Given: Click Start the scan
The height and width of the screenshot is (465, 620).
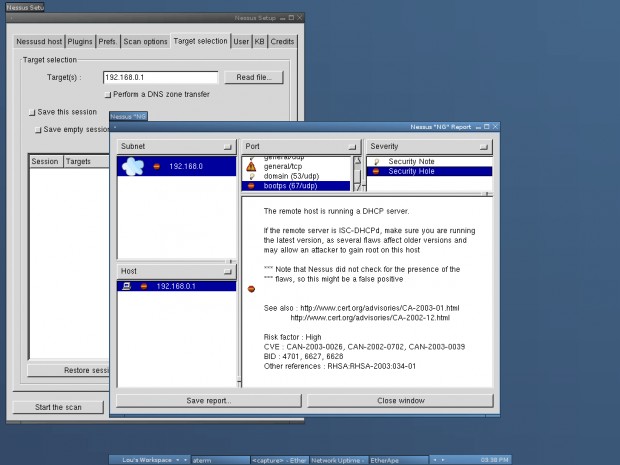Looking at the screenshot, I should tap(58, 407).
